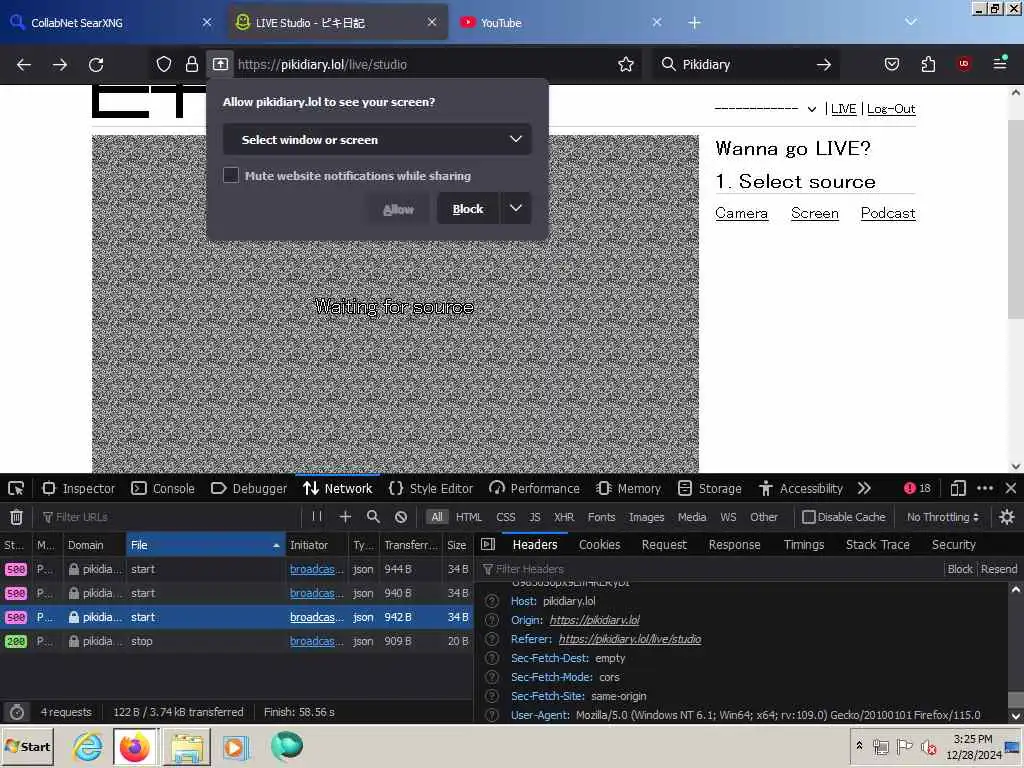Select the Screen source link
Screen dimensions: 1024x768
(x=814, y=213)
